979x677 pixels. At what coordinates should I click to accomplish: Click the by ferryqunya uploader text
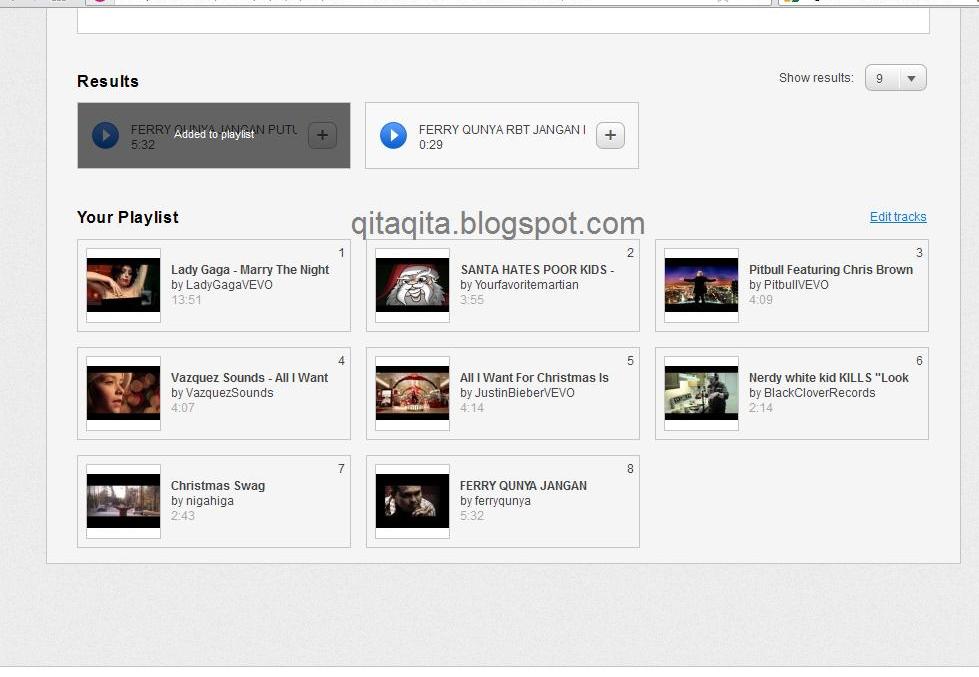pyautogui.click(x=495, y=501)
